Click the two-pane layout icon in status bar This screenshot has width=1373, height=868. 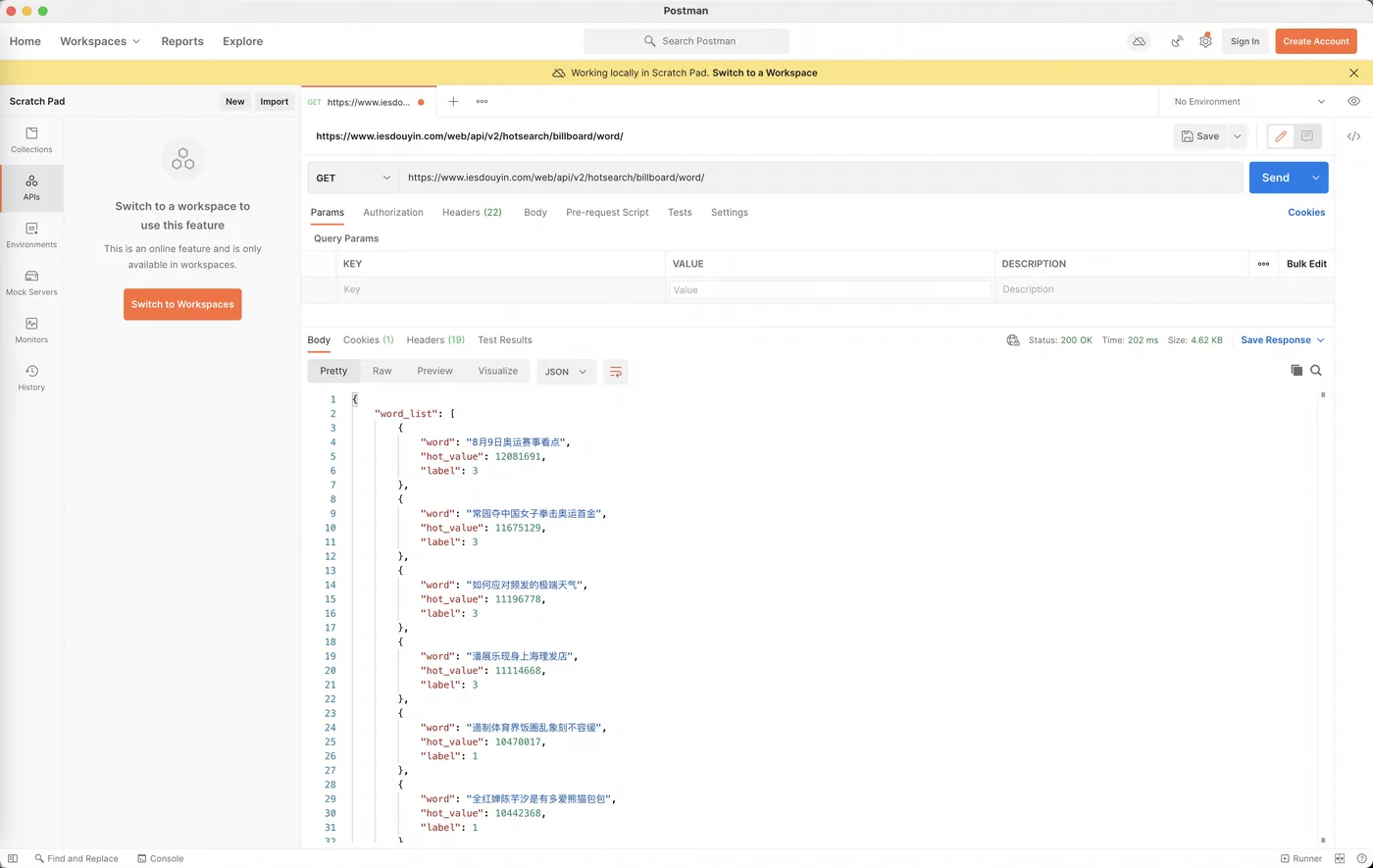point(1340,858)
